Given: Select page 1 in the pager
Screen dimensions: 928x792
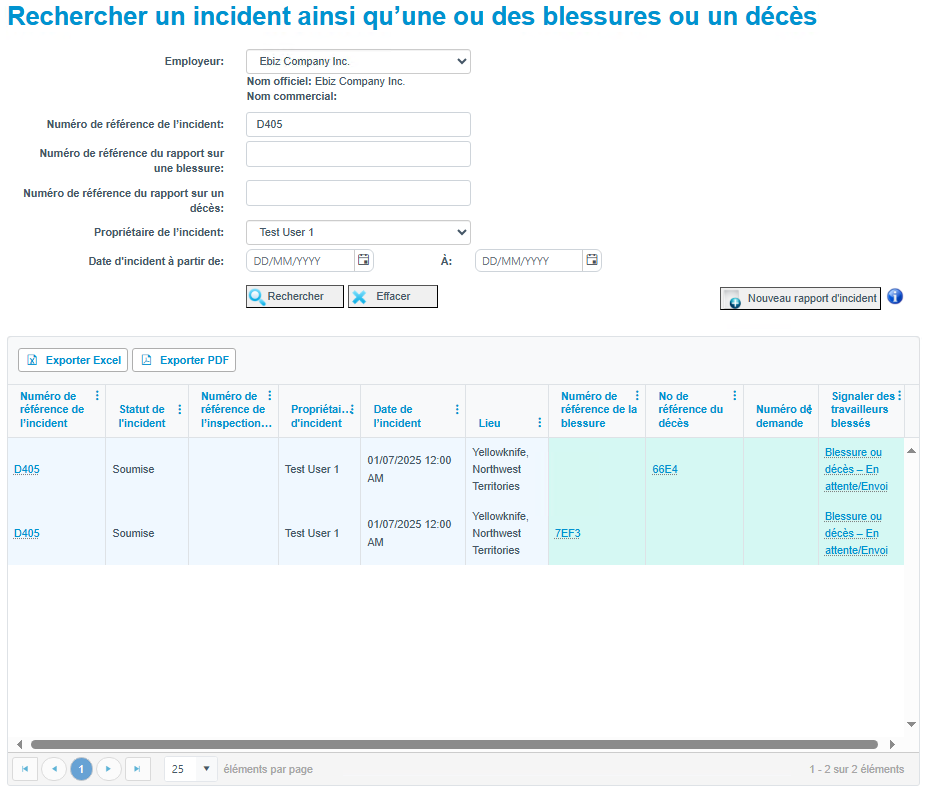Looking at the screenshot, I should coord(81,769).
